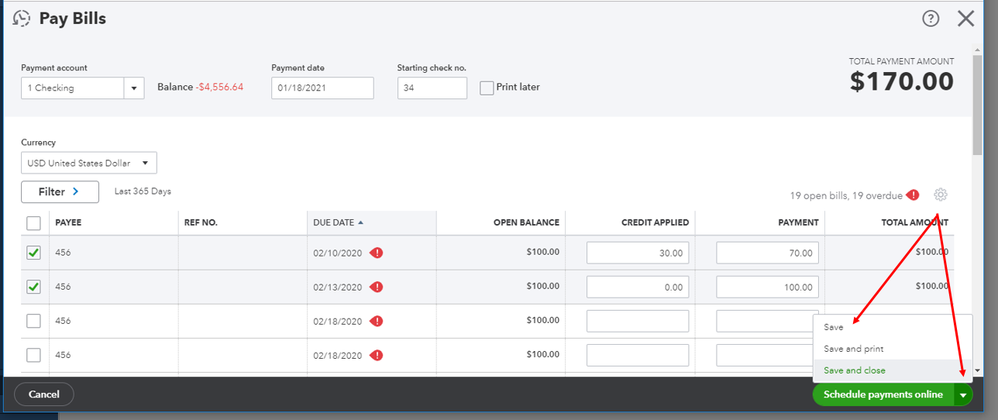
Task: Open table settings gear icon
Action: point(941,195)
